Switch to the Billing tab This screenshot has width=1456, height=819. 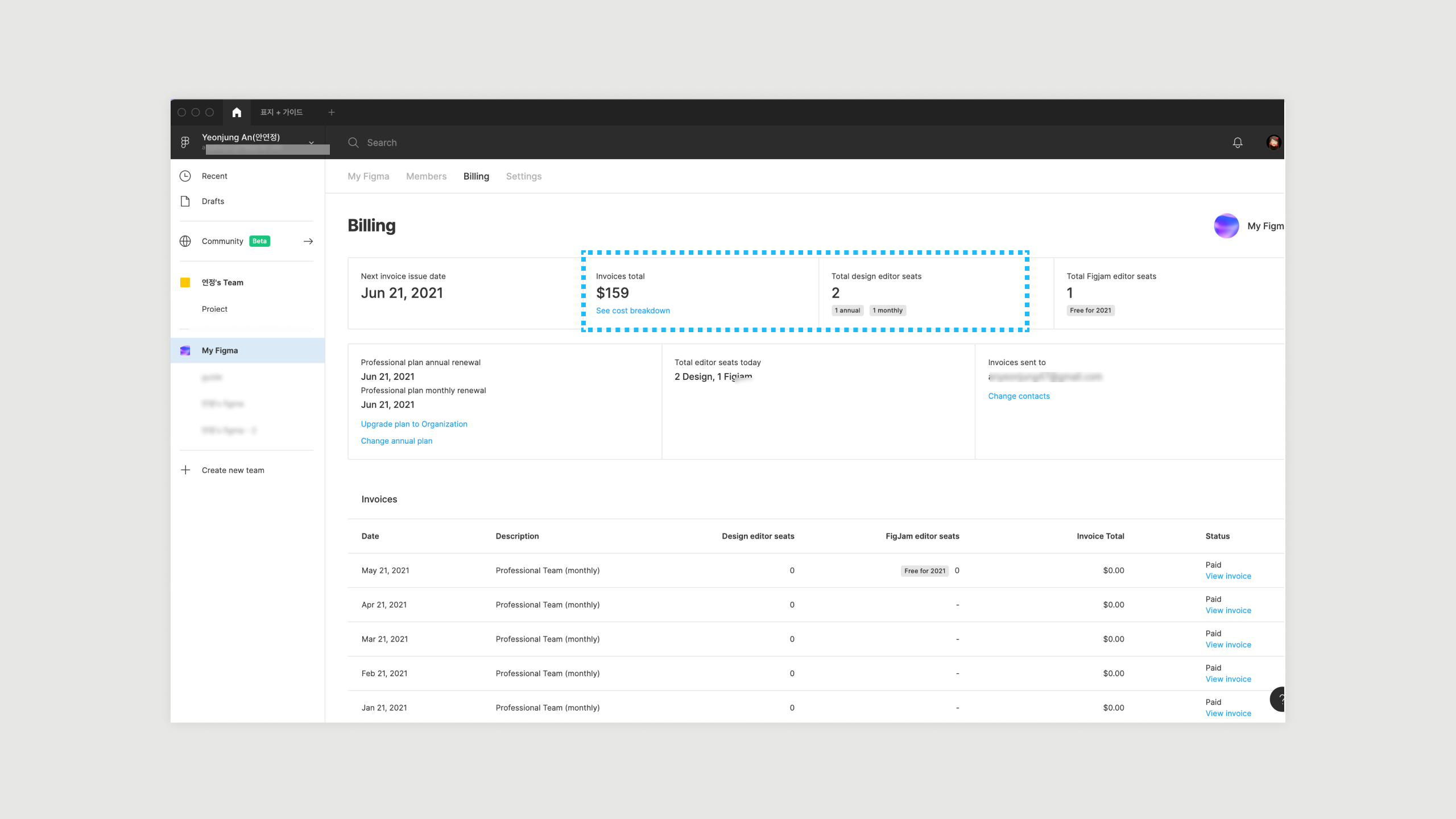(476, 176)
